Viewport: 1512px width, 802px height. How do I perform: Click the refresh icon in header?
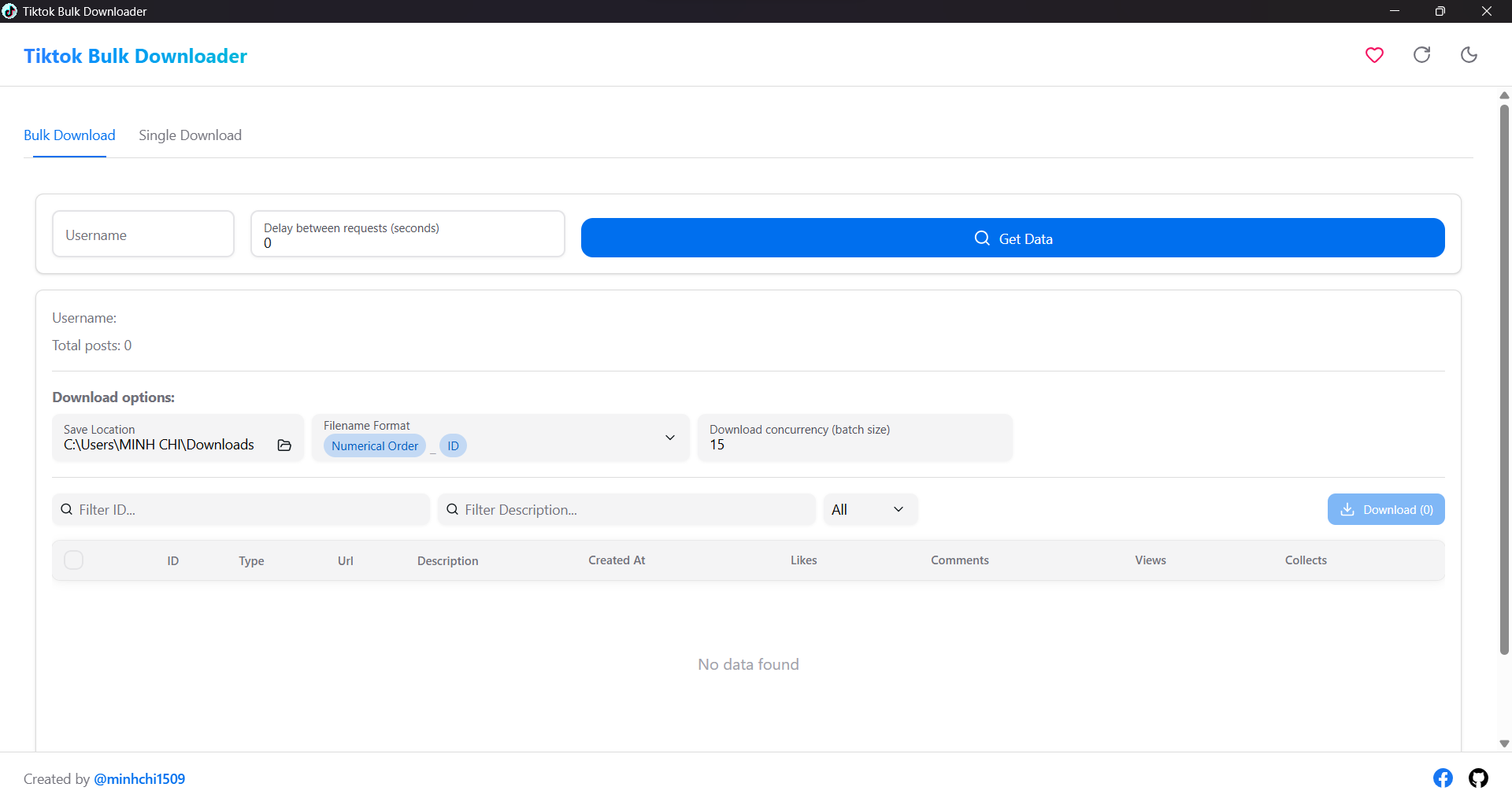point(1421,55)
